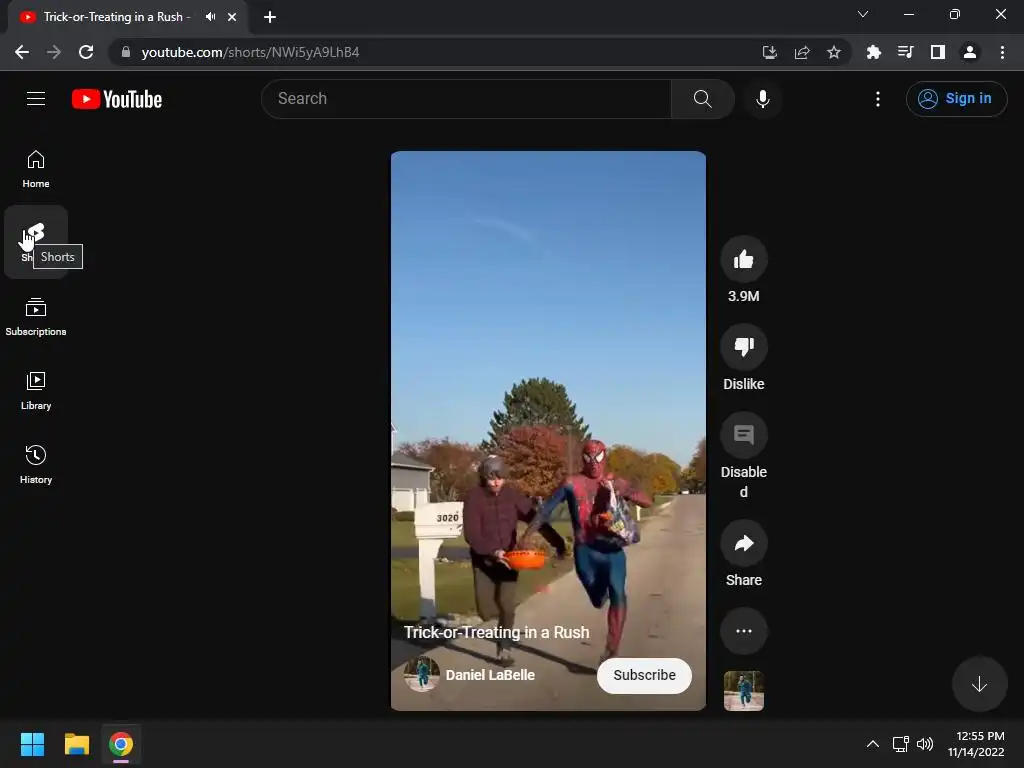Click the YouTube logo

pos(117,99)
